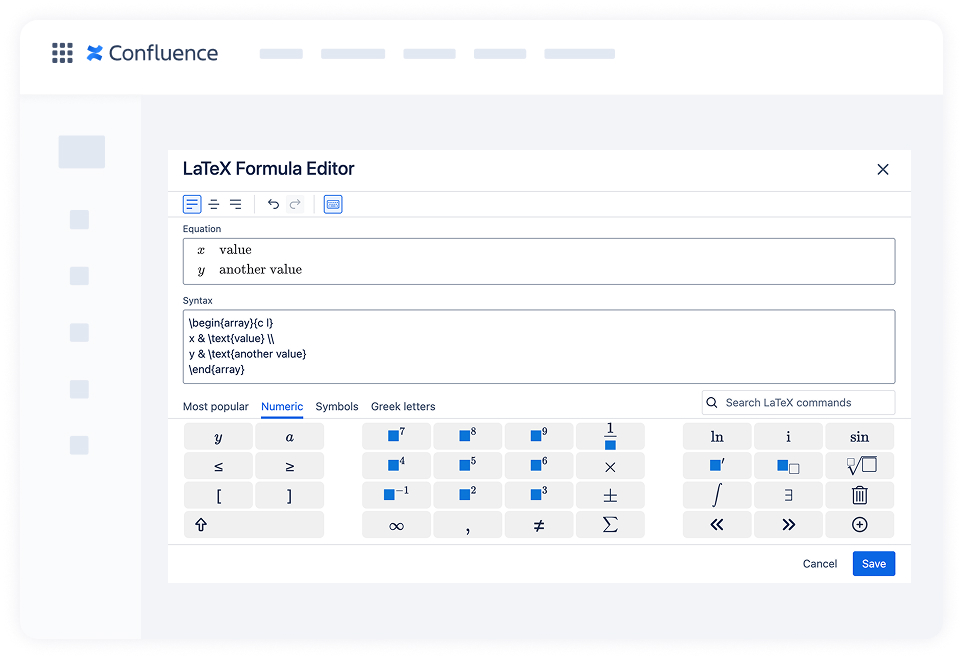This screenshot has width=963, height=659.
Task: Cancel the formula editor
Action: click(819, 564)
